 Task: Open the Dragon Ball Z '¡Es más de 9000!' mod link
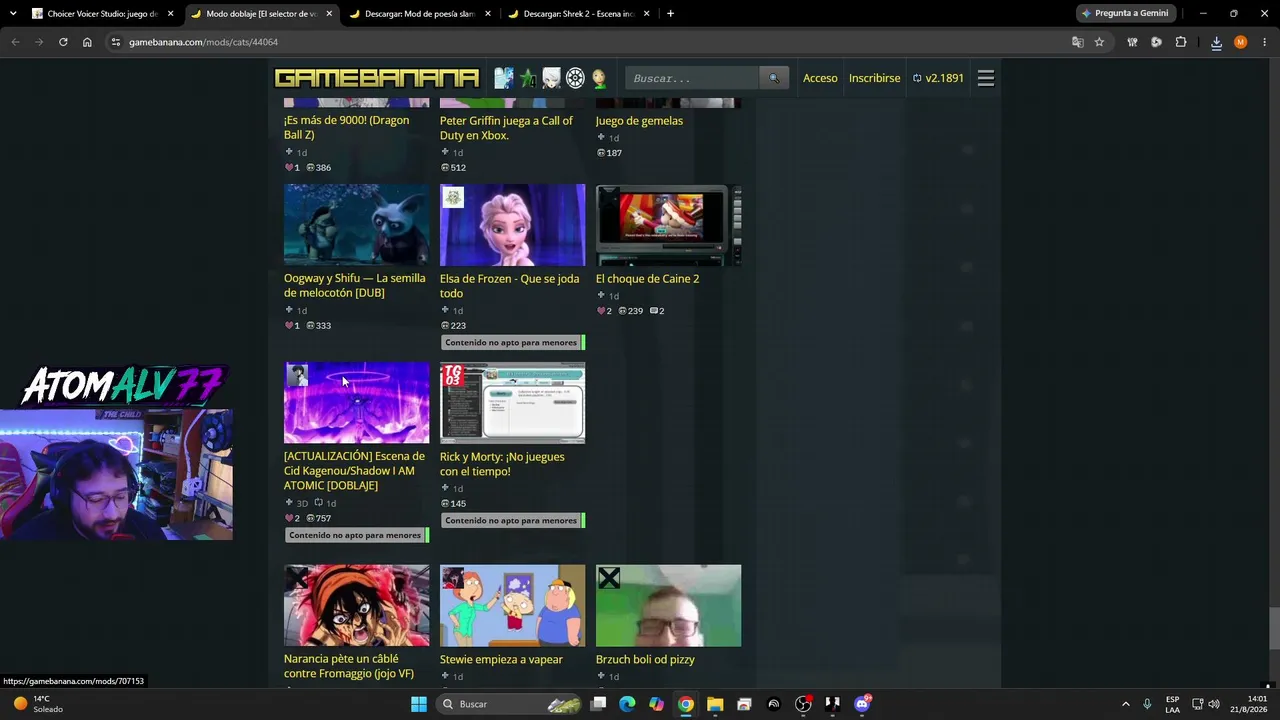[x=346, y=128]
